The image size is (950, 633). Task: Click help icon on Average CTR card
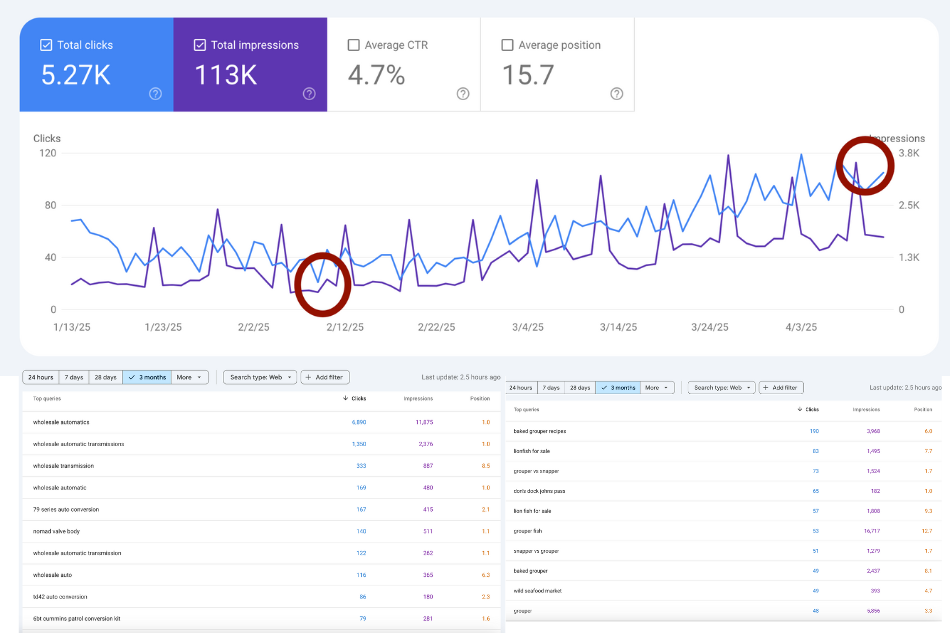(x=463, y=94)
